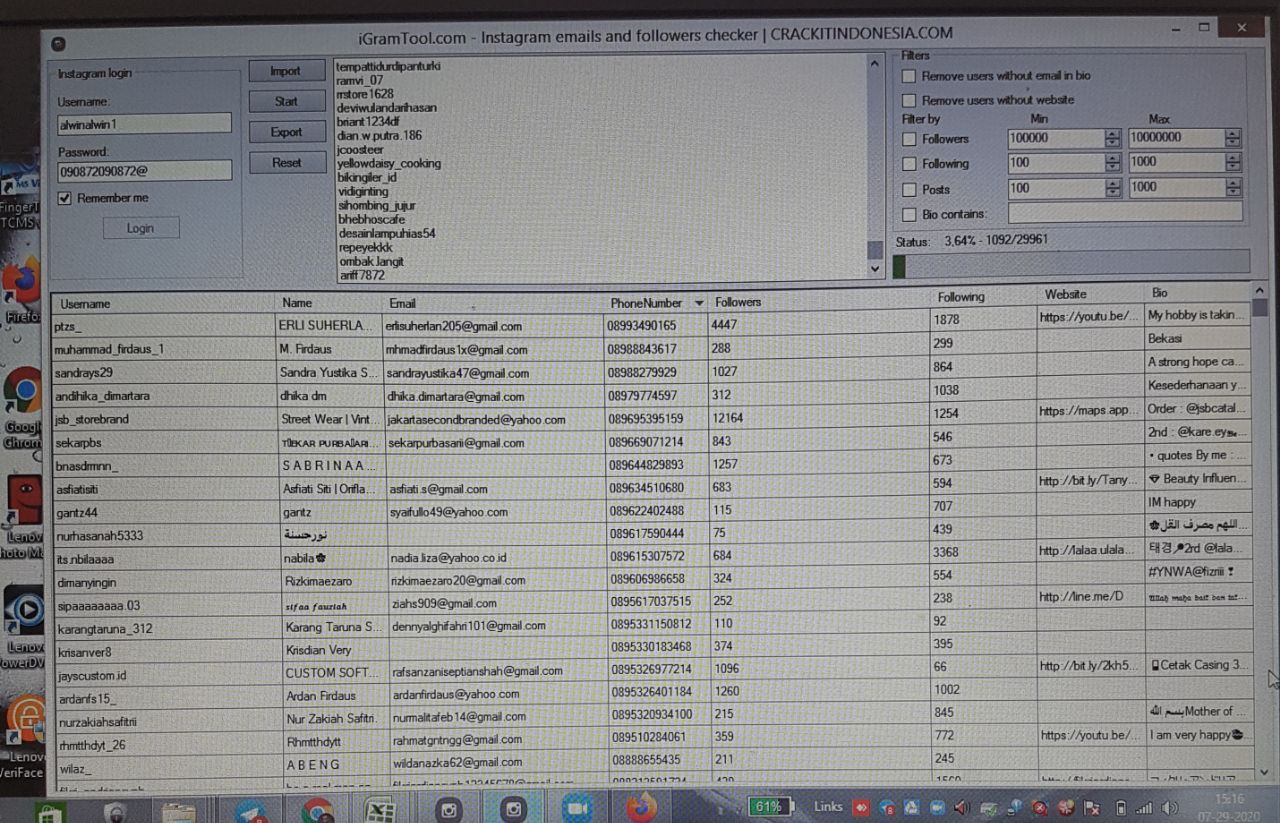Image resolution: width=1280 pixels, height=823 pixels.
Task: Click the Import button
Action: (x=286, y=71)
